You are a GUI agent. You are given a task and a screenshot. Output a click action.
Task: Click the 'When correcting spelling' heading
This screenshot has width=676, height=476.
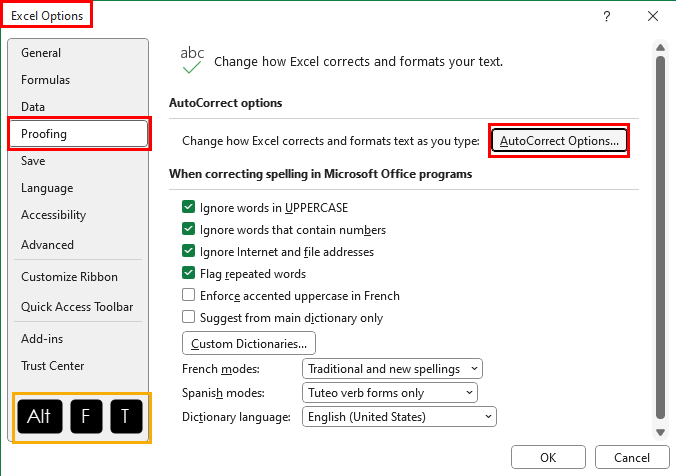[x=320, y=174]
